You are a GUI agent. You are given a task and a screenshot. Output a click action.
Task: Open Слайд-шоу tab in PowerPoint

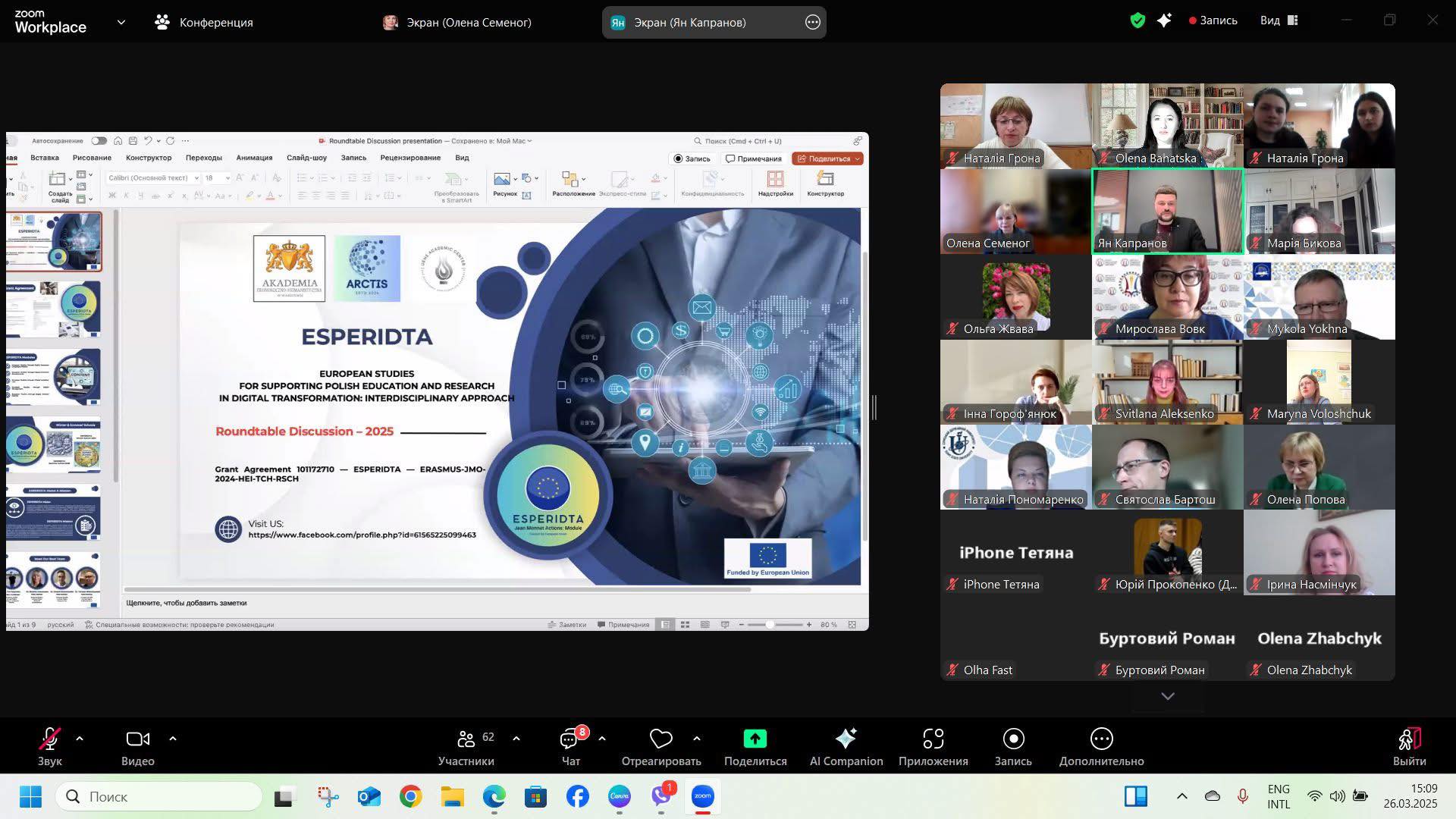click(306, 158)
